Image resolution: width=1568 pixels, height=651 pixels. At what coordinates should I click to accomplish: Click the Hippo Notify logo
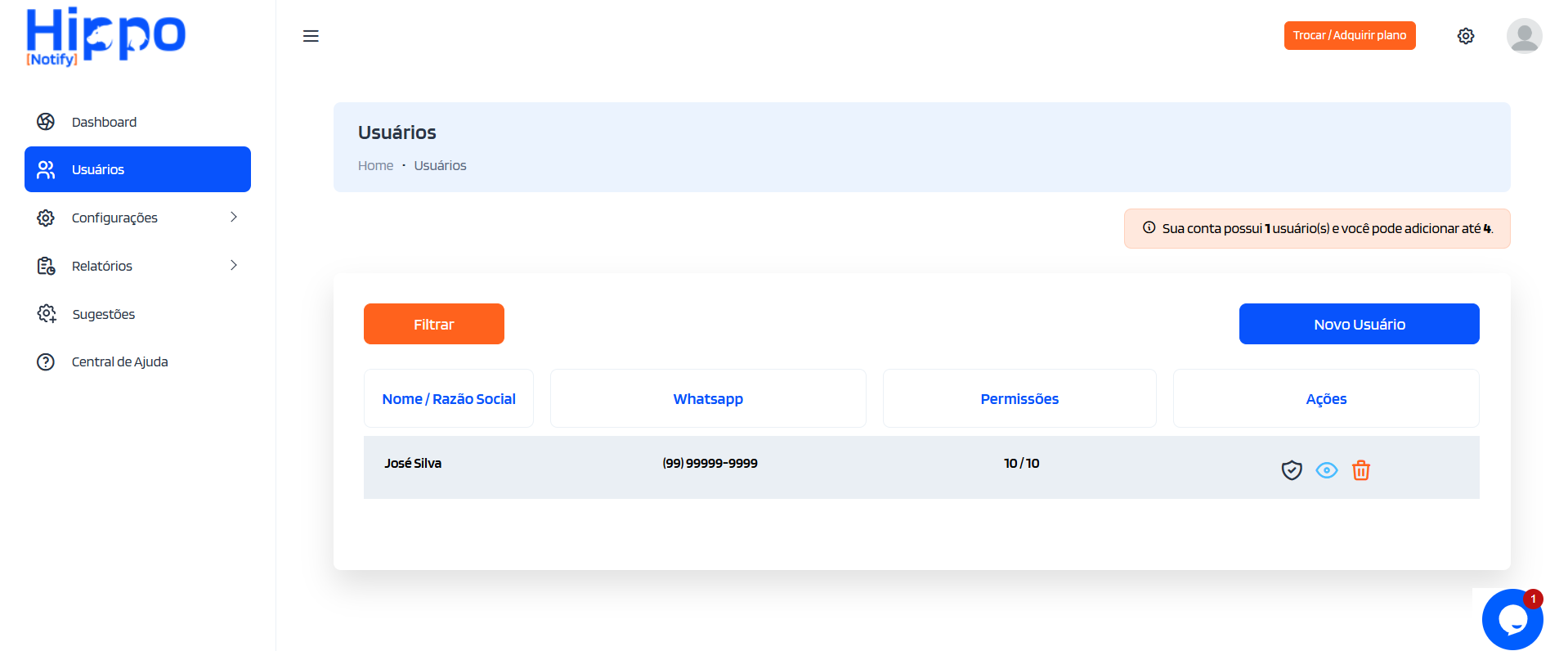coord(105,36)
